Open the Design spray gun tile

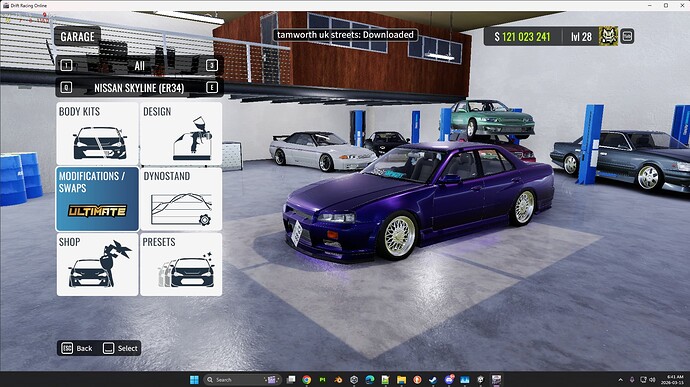pos(181,134)
